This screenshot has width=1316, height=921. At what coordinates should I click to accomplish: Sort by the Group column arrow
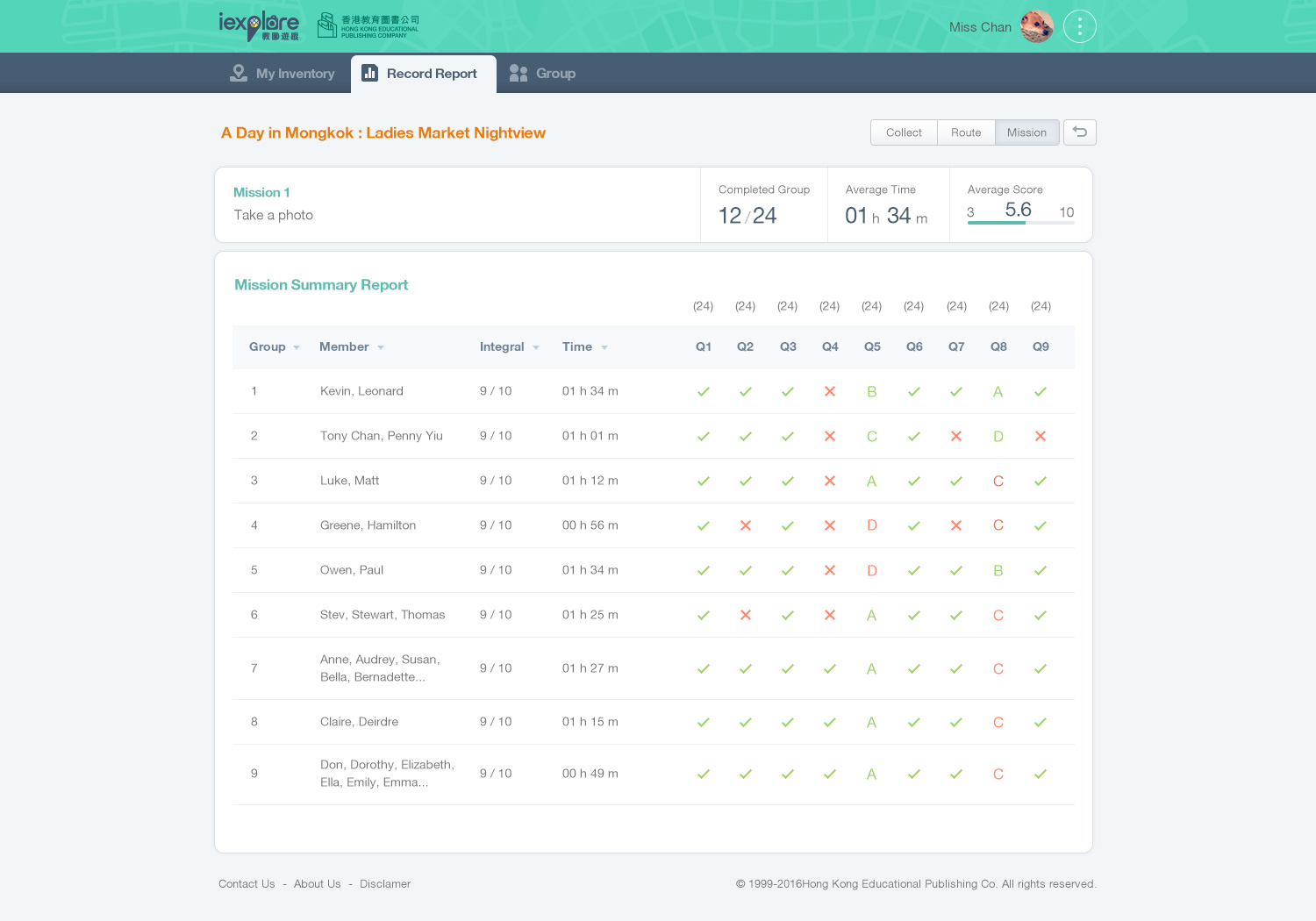point(297,347)
